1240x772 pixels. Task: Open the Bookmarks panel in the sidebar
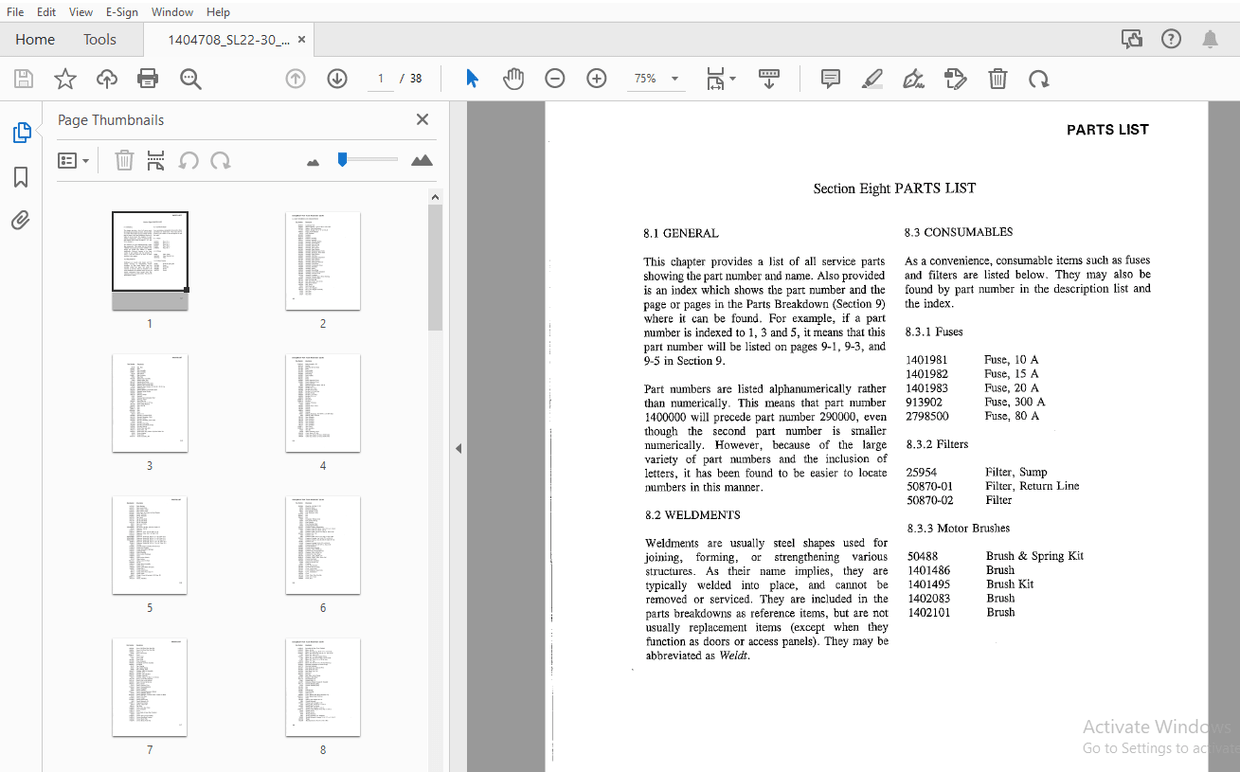pos(20,176)
